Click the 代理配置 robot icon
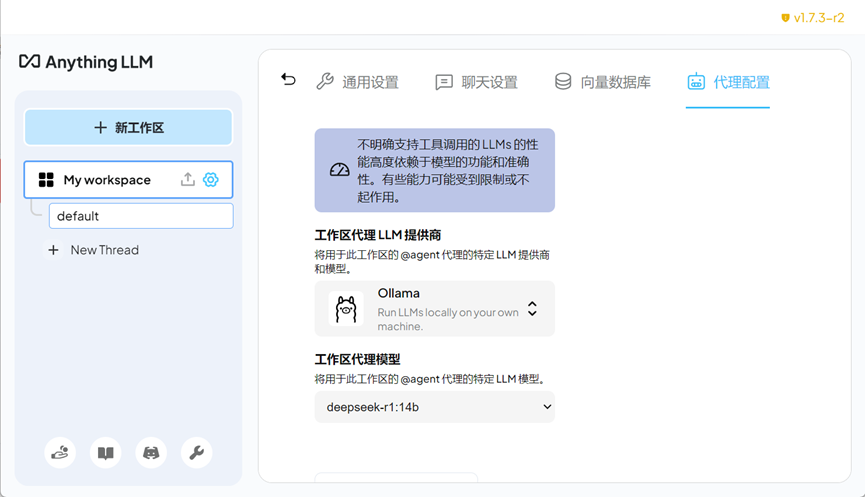 click(696, 82)
